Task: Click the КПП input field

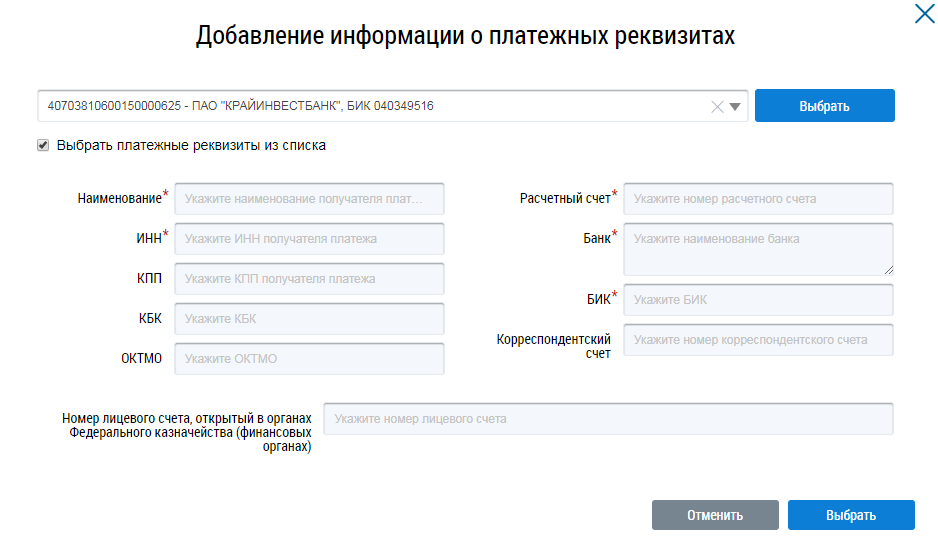Action: tap(309, 279)
